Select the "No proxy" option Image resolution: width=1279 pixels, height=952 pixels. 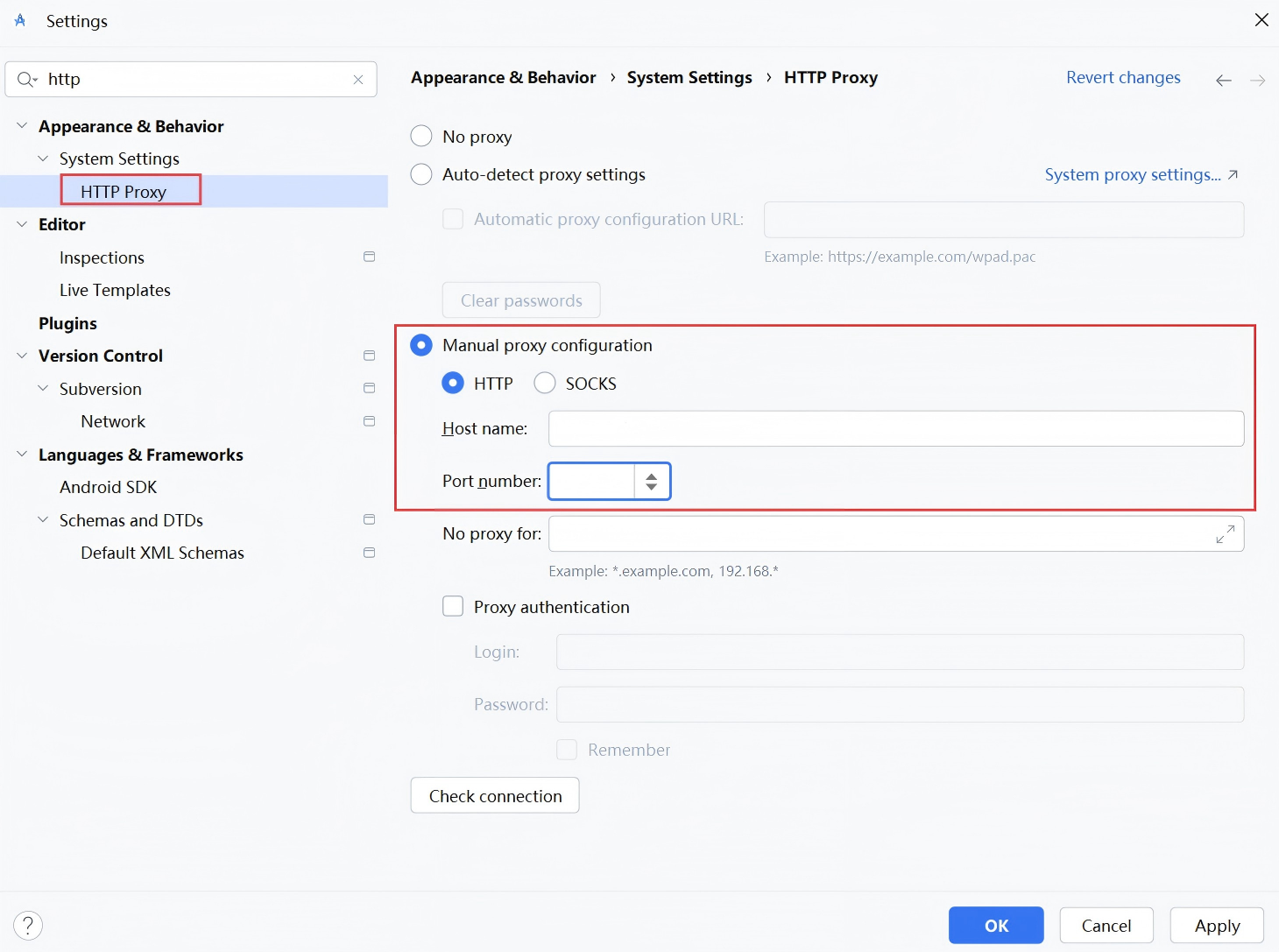pyautogui.click(x=421, y=136)
